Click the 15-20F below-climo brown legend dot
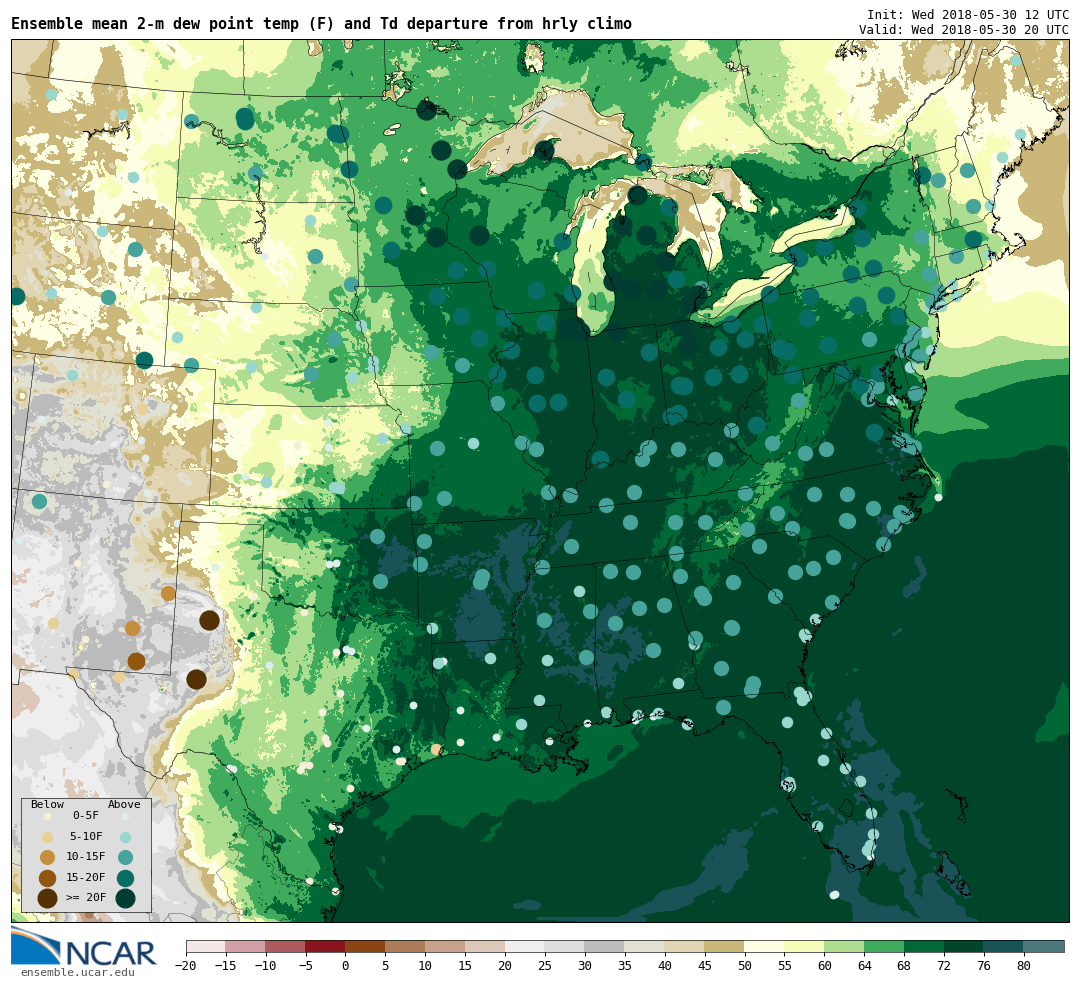This screenshot has height=985, width=1080. click(x=48, y=878)
